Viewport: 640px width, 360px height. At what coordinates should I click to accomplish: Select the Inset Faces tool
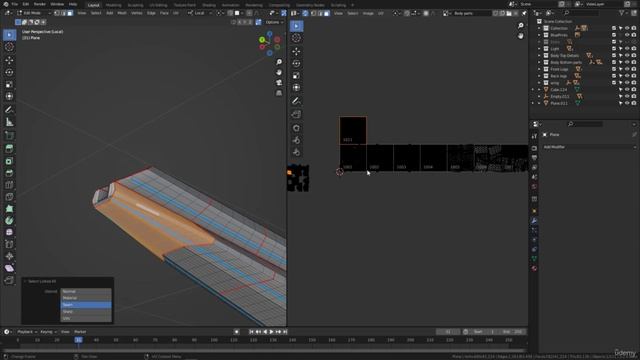9,161
